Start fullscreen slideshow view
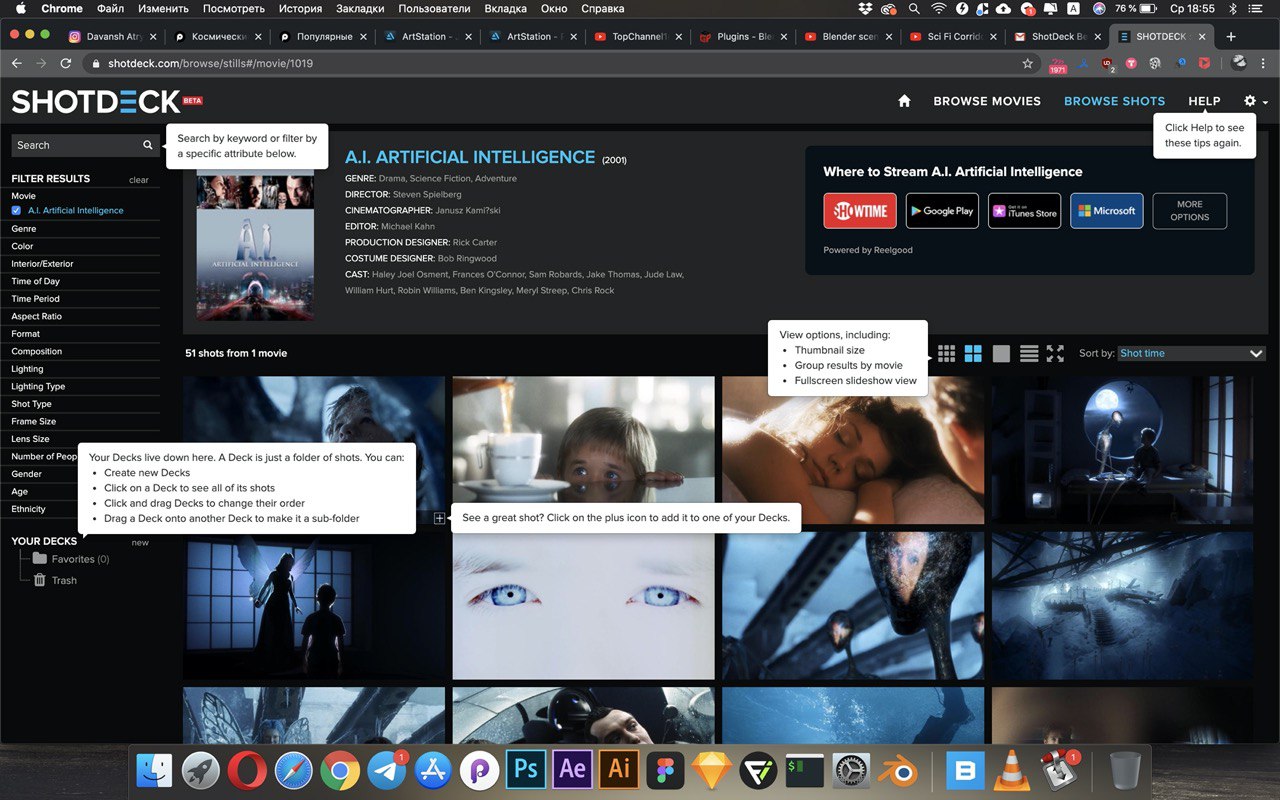The height and width of the screenshot is (800, 1280). click(1055, 353)
